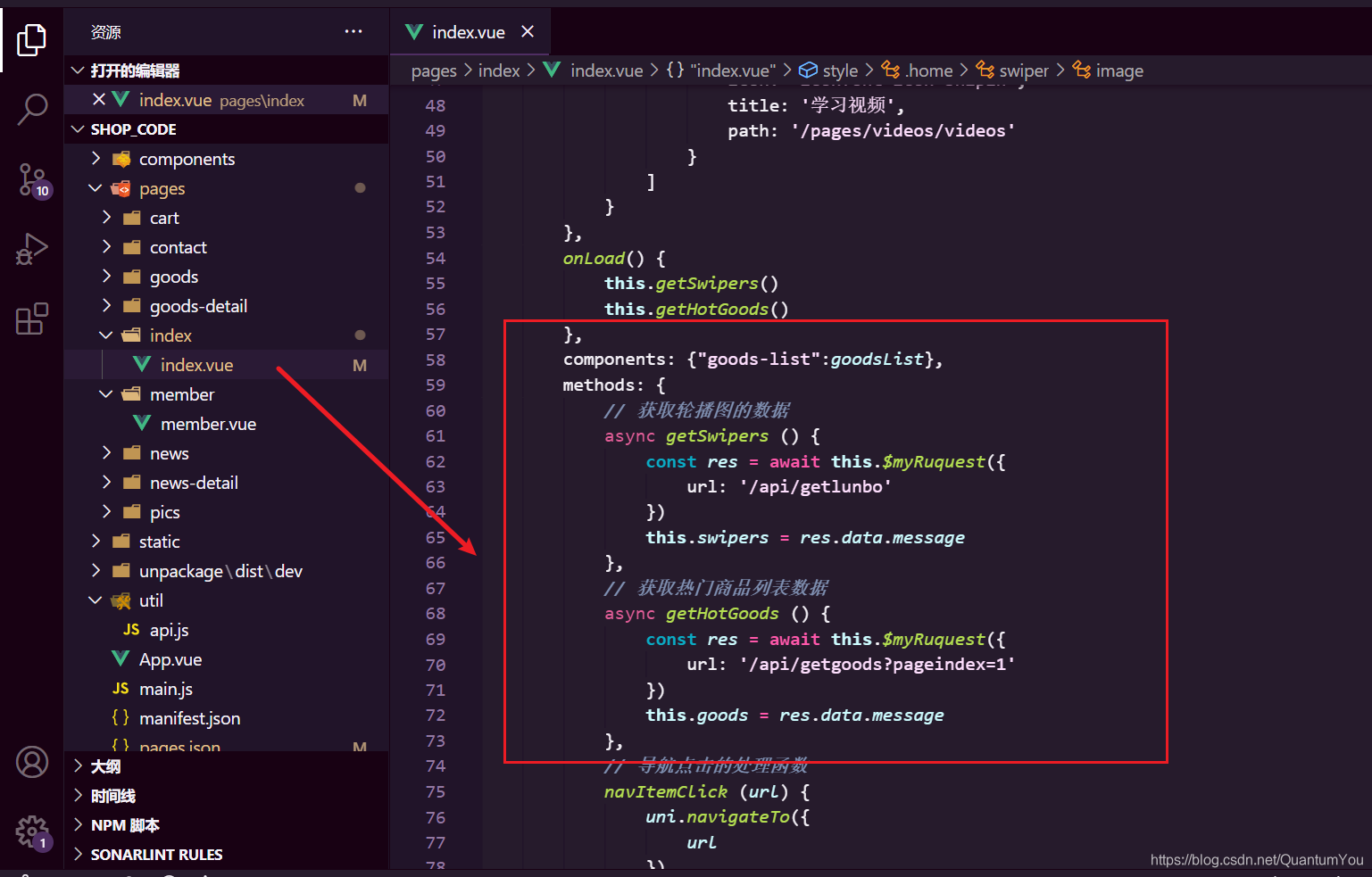Open member.vue file
Screen dimensions: 1372x877
point(227,424)
